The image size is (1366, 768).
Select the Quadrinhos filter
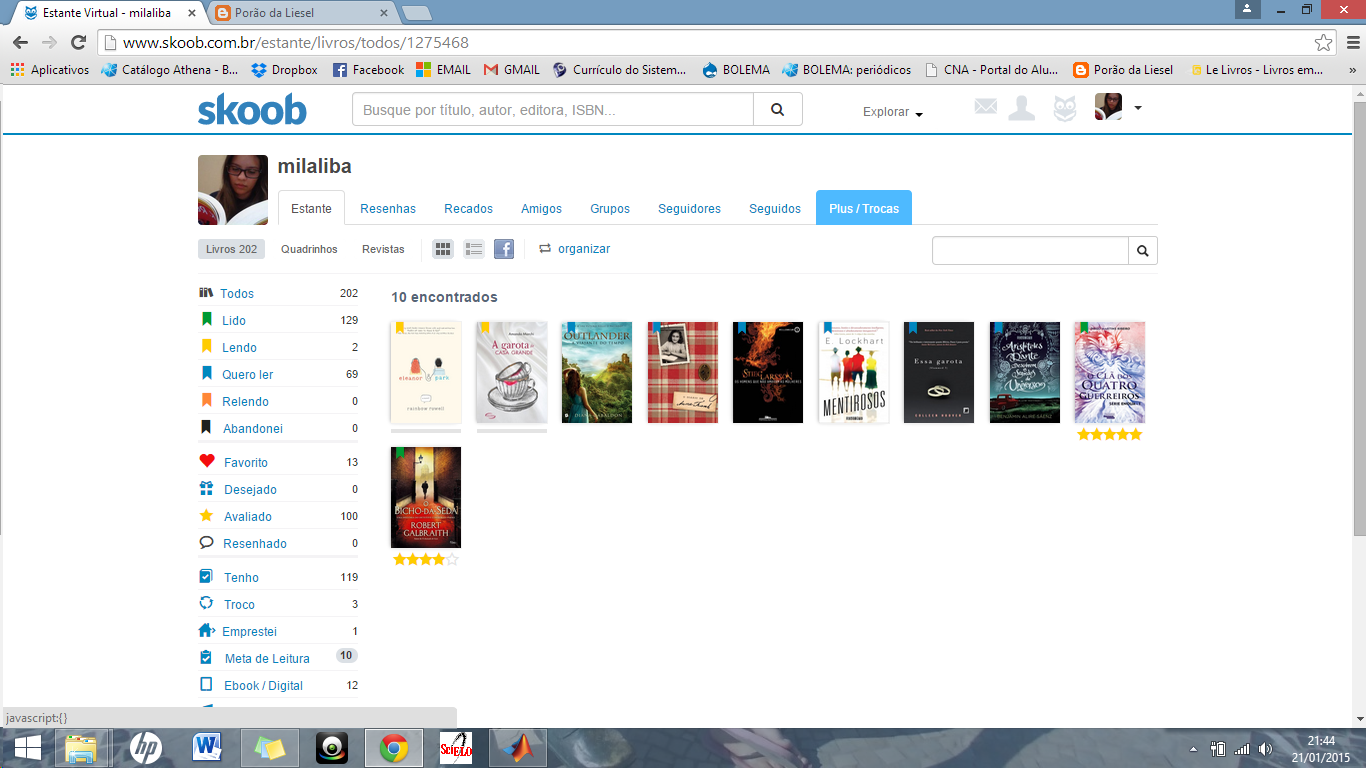tap(309, 249)
